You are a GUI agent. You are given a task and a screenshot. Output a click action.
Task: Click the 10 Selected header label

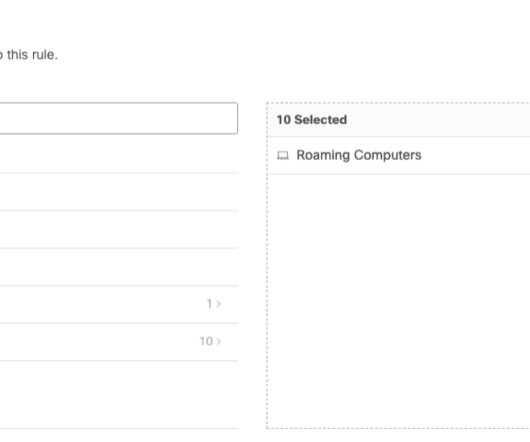coord(312,120)
